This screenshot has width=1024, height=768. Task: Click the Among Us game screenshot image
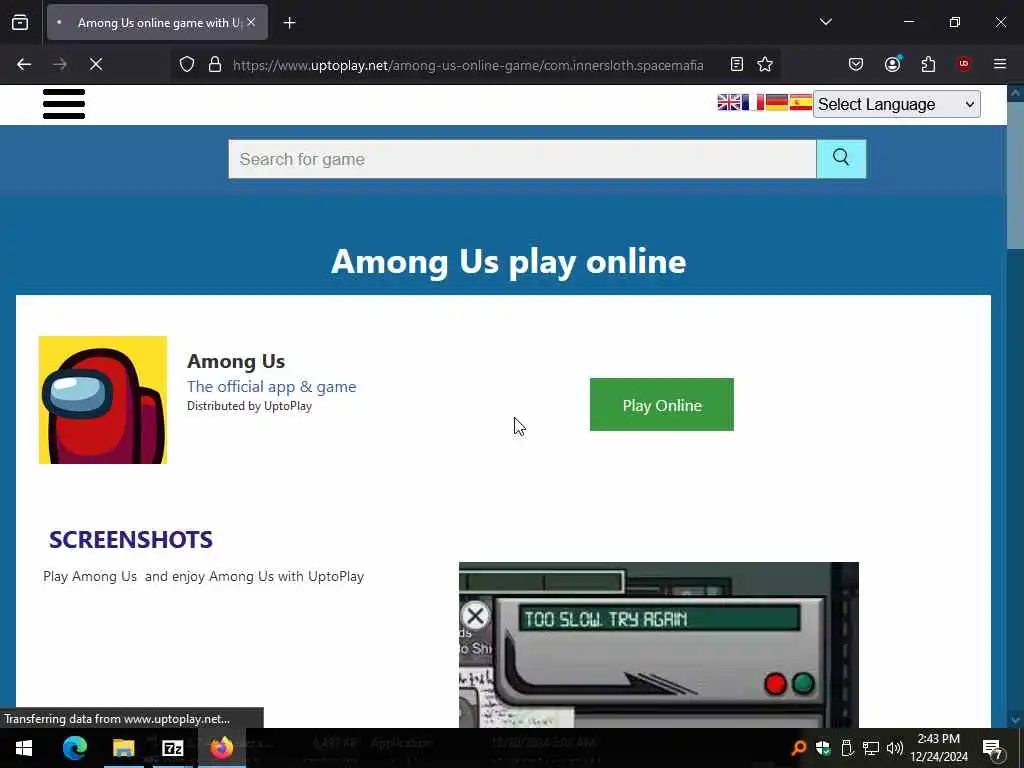[x=658, y=645]
